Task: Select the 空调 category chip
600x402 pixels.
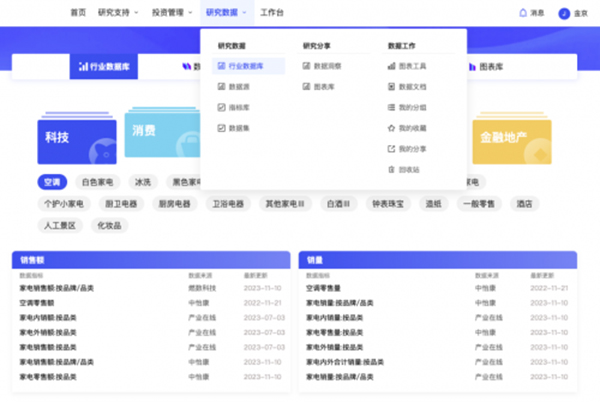Action: click(x=53, y=183)
